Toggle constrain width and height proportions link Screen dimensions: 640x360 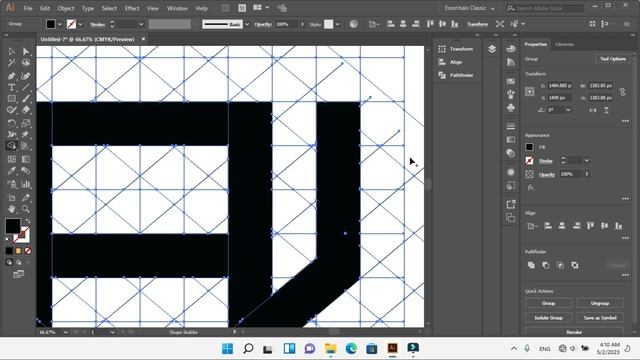[622, 92]
